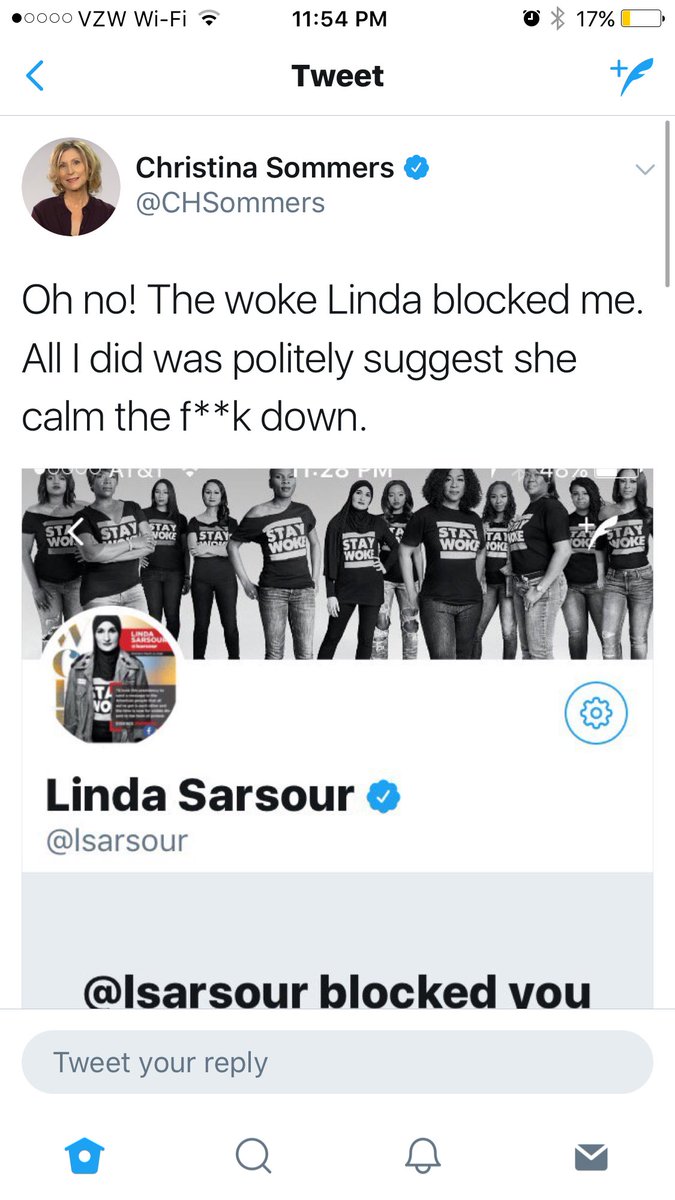Open Notifications bell icon
Screen dimensions: 675x1200
click(423, 1156)
